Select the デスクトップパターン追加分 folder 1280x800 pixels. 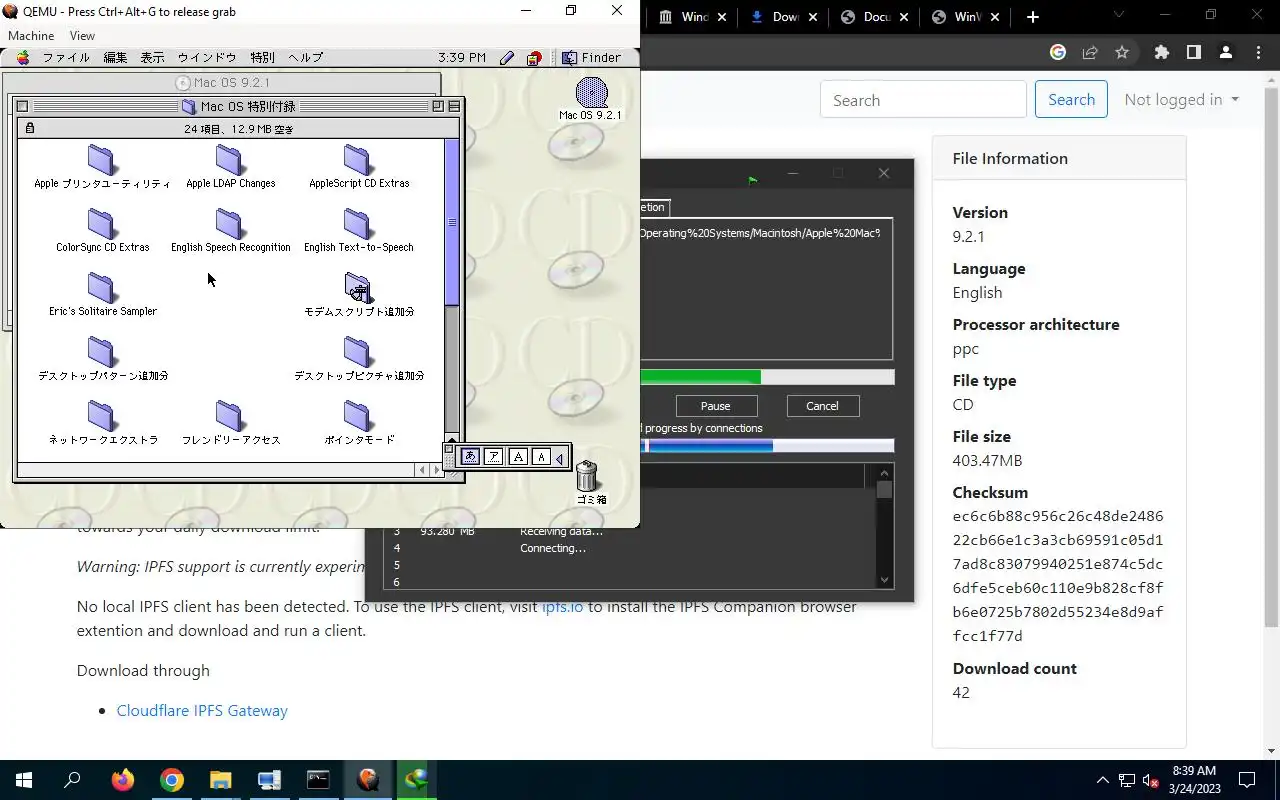(102, 359)
